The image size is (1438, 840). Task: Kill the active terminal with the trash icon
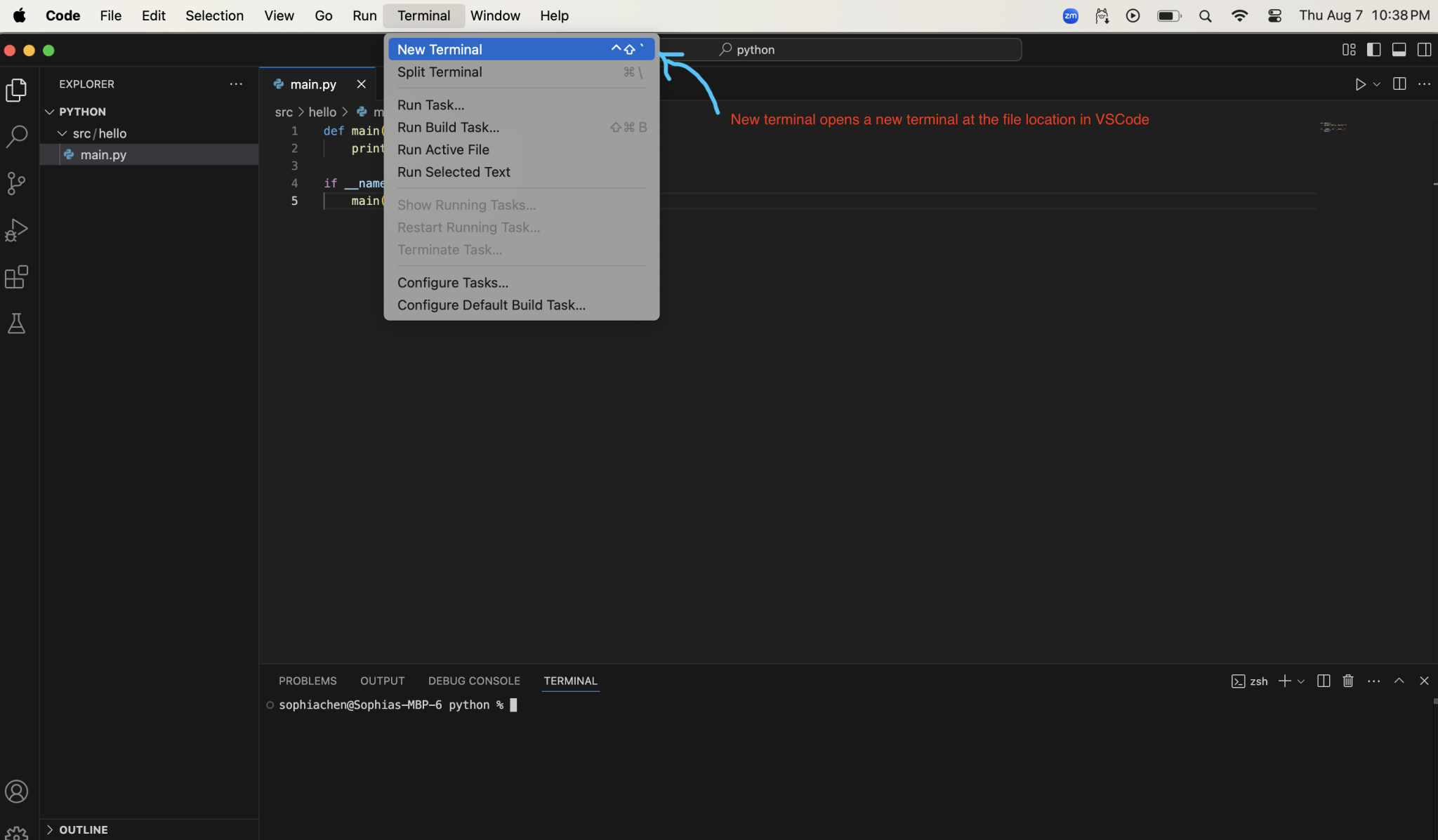tap(1347, 681)
